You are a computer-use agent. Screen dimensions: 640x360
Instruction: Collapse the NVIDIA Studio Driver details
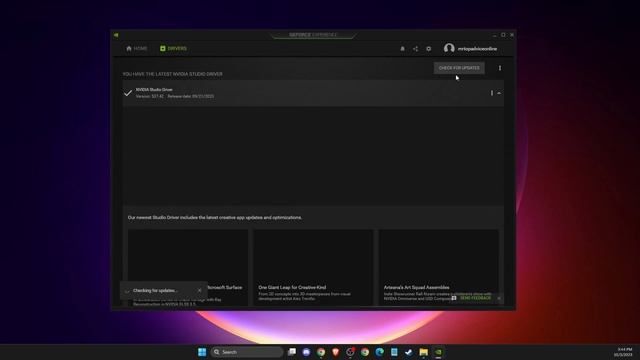click(499, 93)
